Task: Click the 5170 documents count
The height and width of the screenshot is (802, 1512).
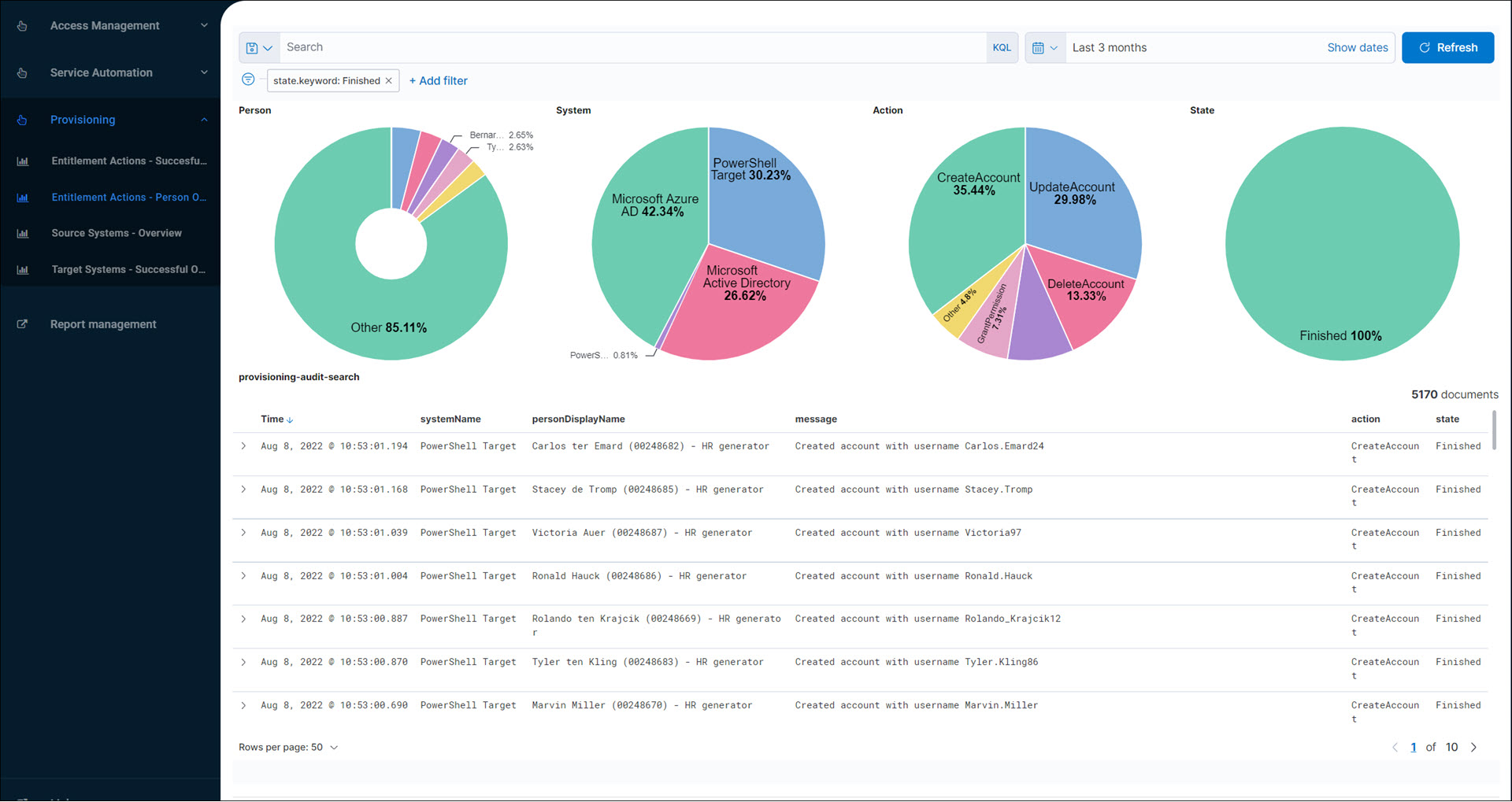Action: (x=1455, y=395)
